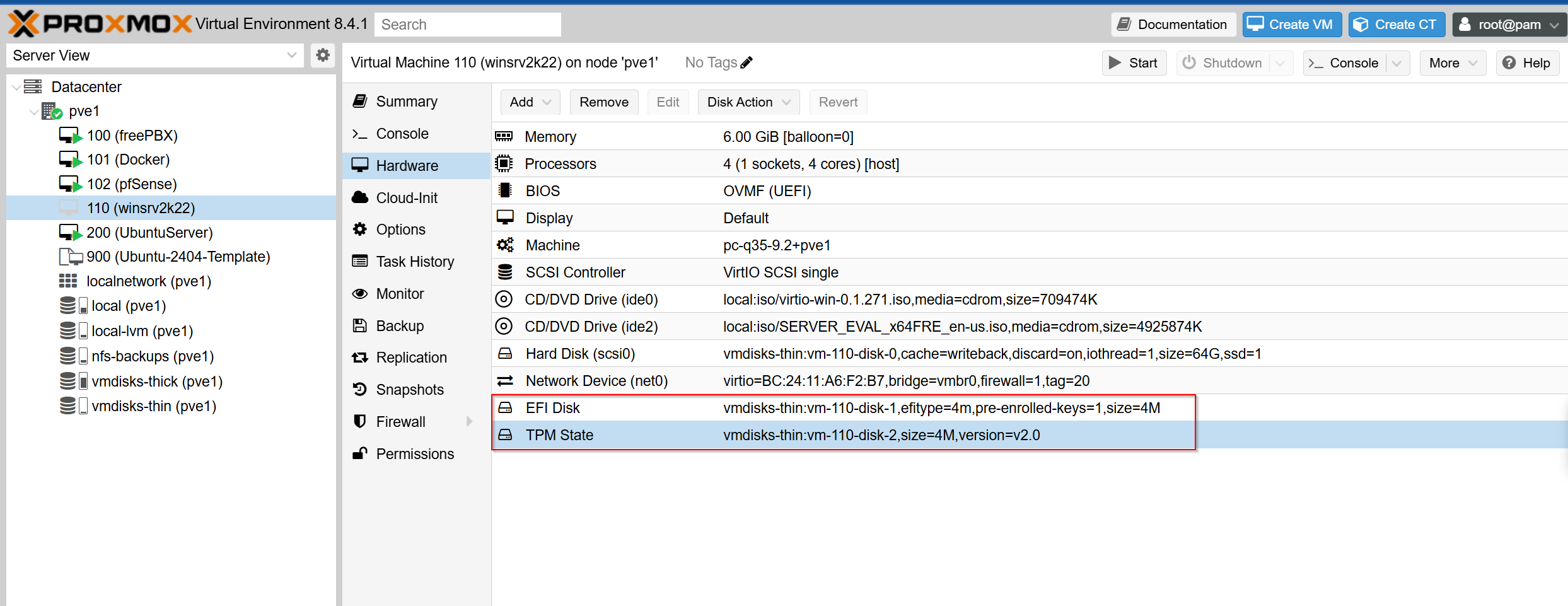Open the Cloud-Init tab
This screenshot has width=1568, height=606.
click(x=416, y=197)
